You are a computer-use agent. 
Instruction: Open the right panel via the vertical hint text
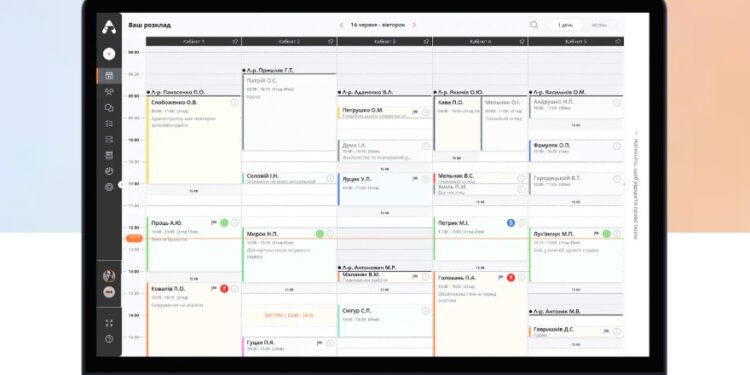pos(636,185)
